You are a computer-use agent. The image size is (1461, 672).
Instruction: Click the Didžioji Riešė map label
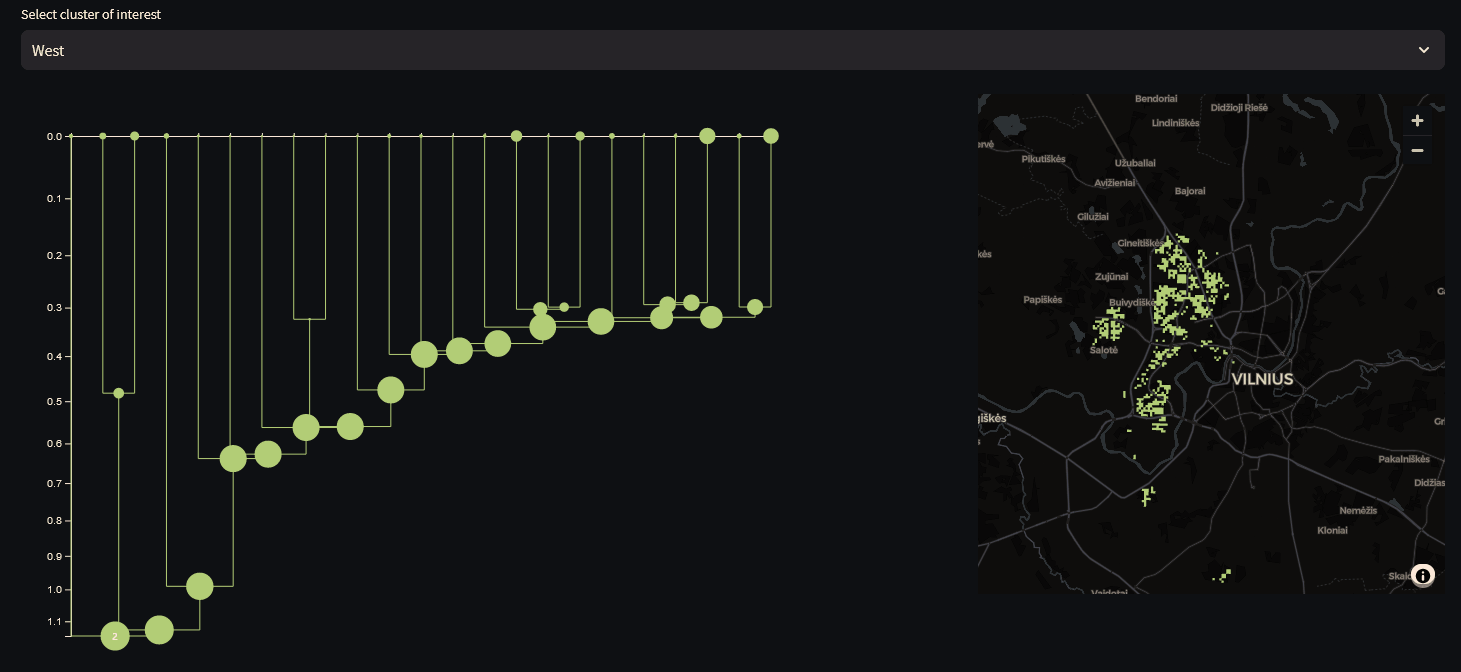click(1239, 108)
